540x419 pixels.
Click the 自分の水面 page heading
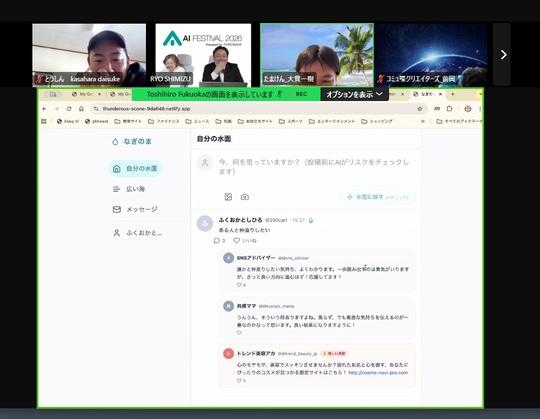pyautogui.click(x=214, y=139)
